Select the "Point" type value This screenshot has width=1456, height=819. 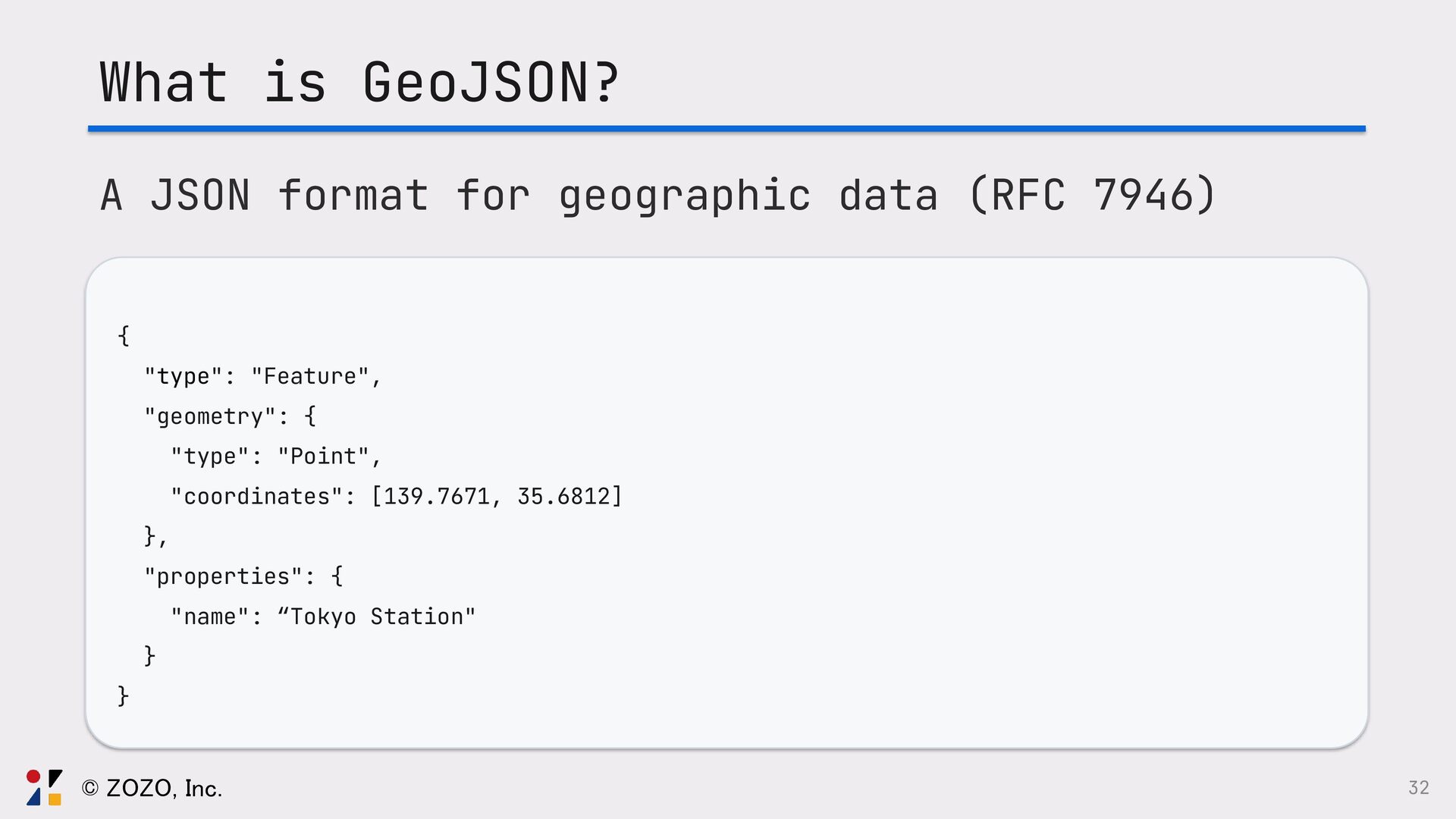[x=324, y=457]
